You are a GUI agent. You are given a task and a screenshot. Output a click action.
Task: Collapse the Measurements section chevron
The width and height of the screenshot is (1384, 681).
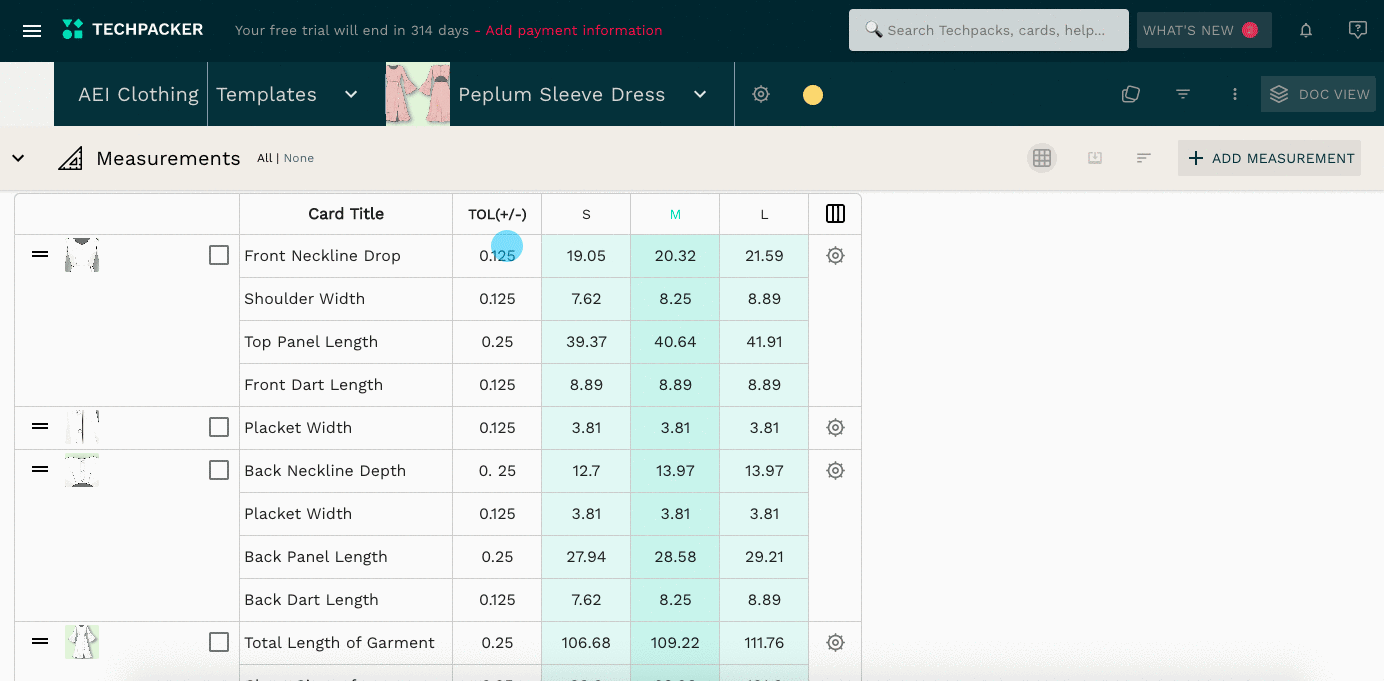pos(18,158)
